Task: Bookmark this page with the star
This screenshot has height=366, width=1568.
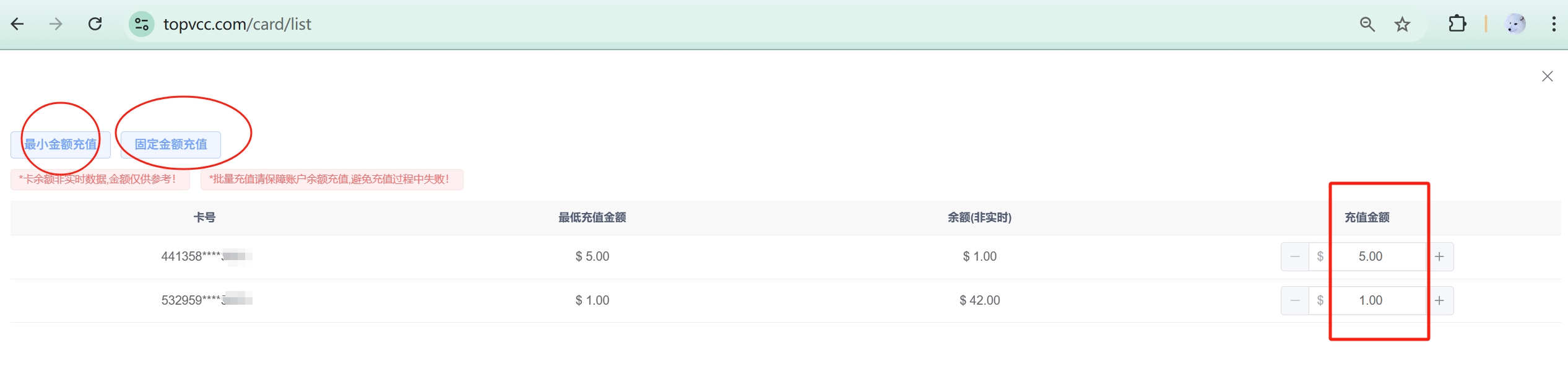Action: tap(1402, 24)
